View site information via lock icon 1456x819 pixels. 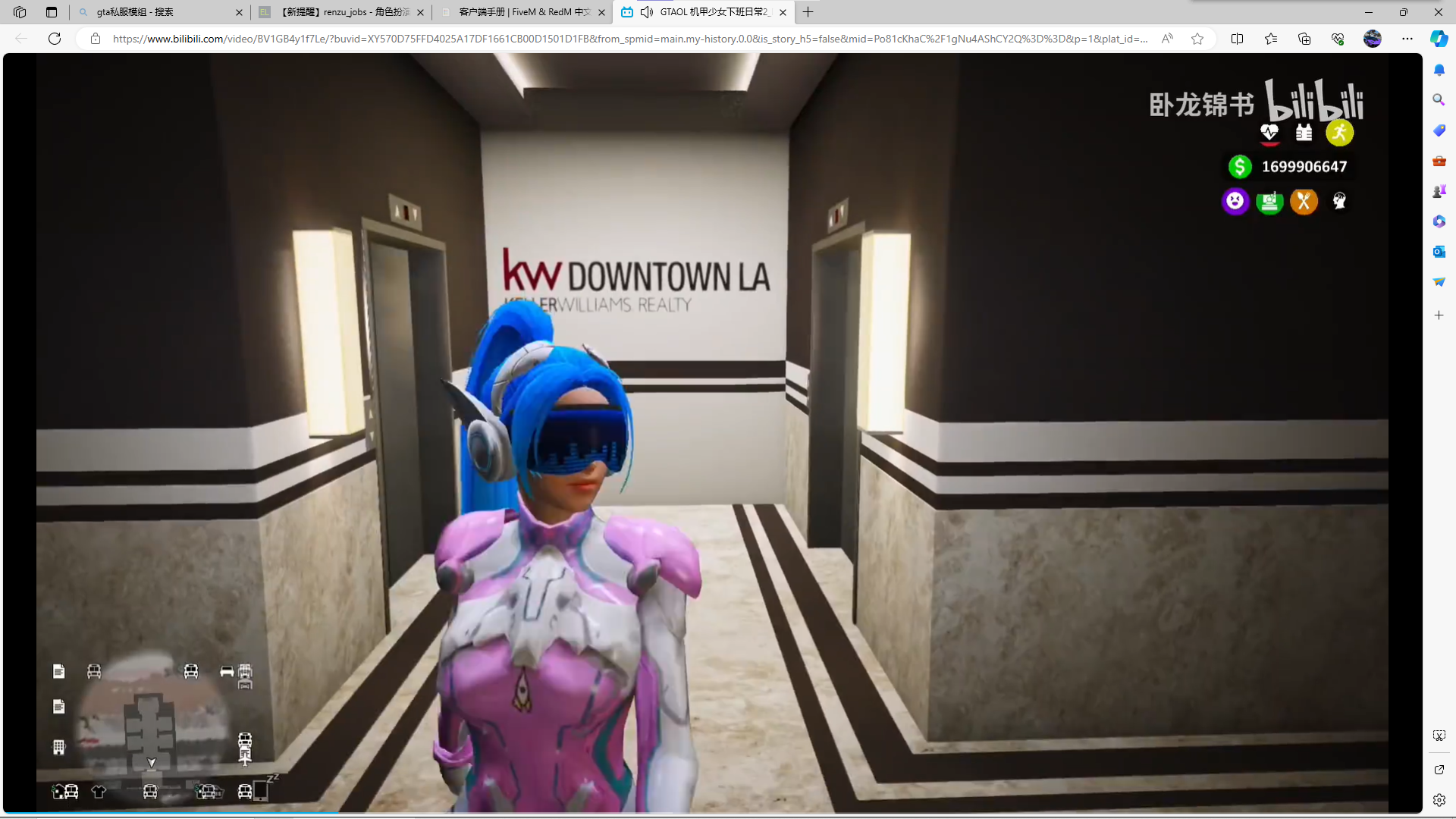tap(96, 39)
